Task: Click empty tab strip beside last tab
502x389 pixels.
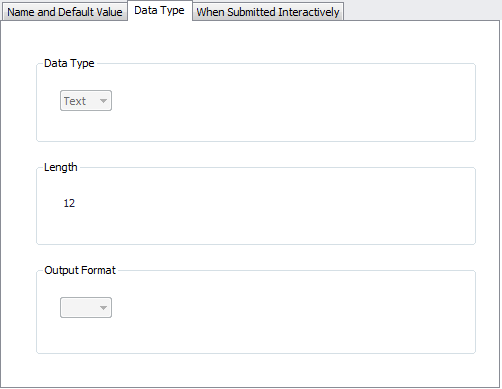Action: [422, 11]
